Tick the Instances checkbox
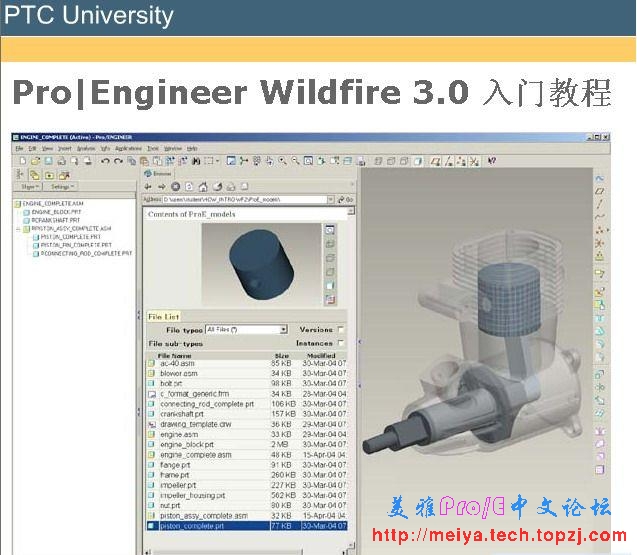Image resolution: width=637 pixels, height=555 pixels. click(x=341, y=343)
